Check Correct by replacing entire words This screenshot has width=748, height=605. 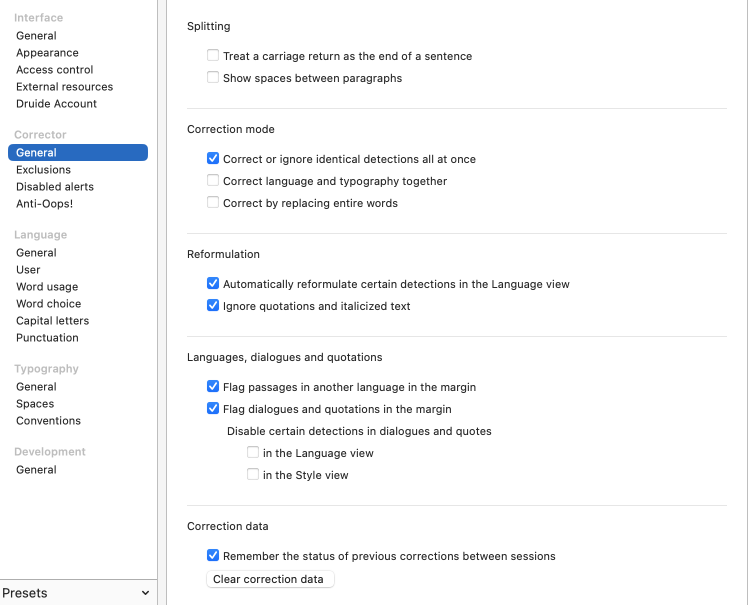213,203
